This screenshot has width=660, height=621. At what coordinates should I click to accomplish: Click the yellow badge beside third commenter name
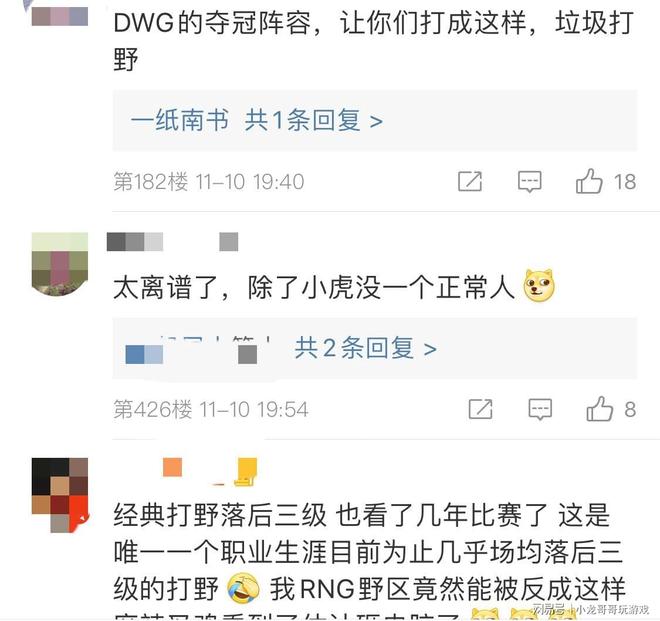pyautogui.click(x=246, y=472)
